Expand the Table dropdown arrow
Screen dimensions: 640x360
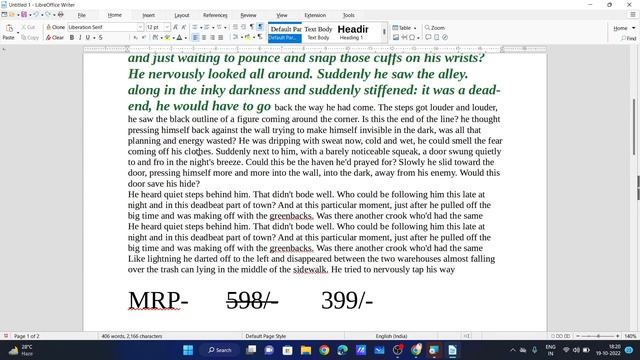coord(415,28)
